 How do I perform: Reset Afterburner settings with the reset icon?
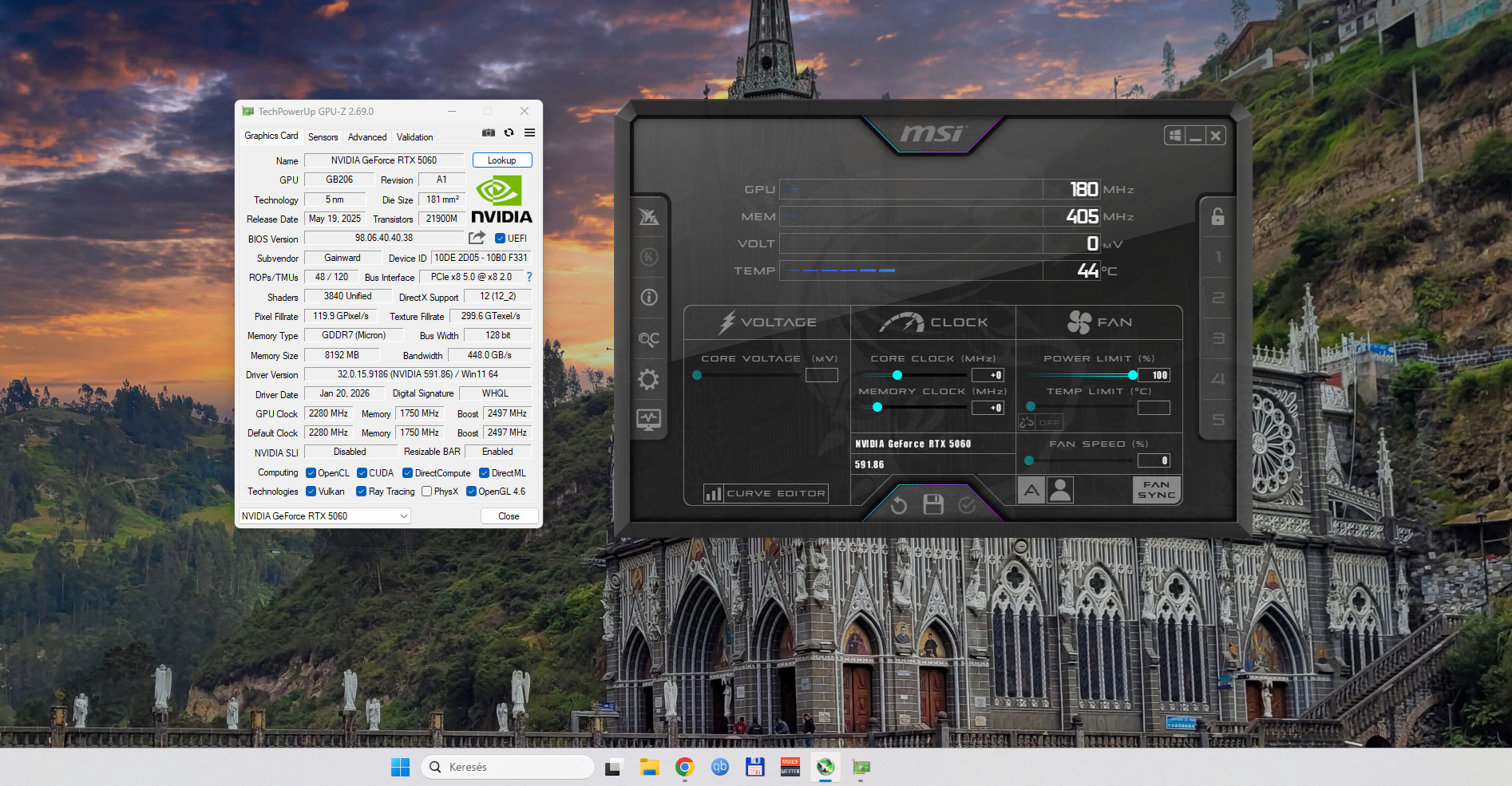point(899,505)
